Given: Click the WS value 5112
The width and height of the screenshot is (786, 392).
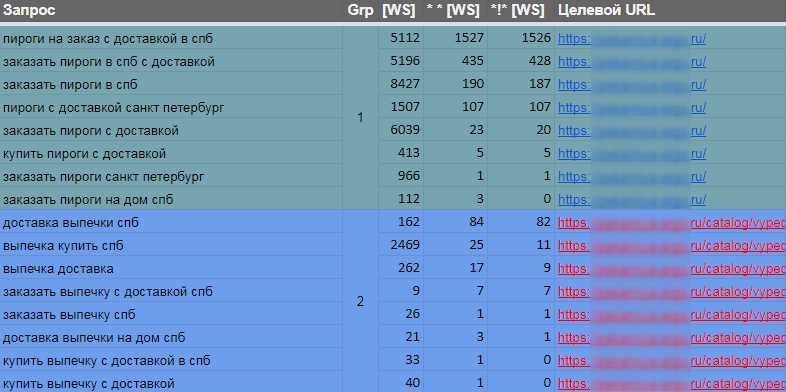Looking at the screenshot, I should tap(405, 39).
